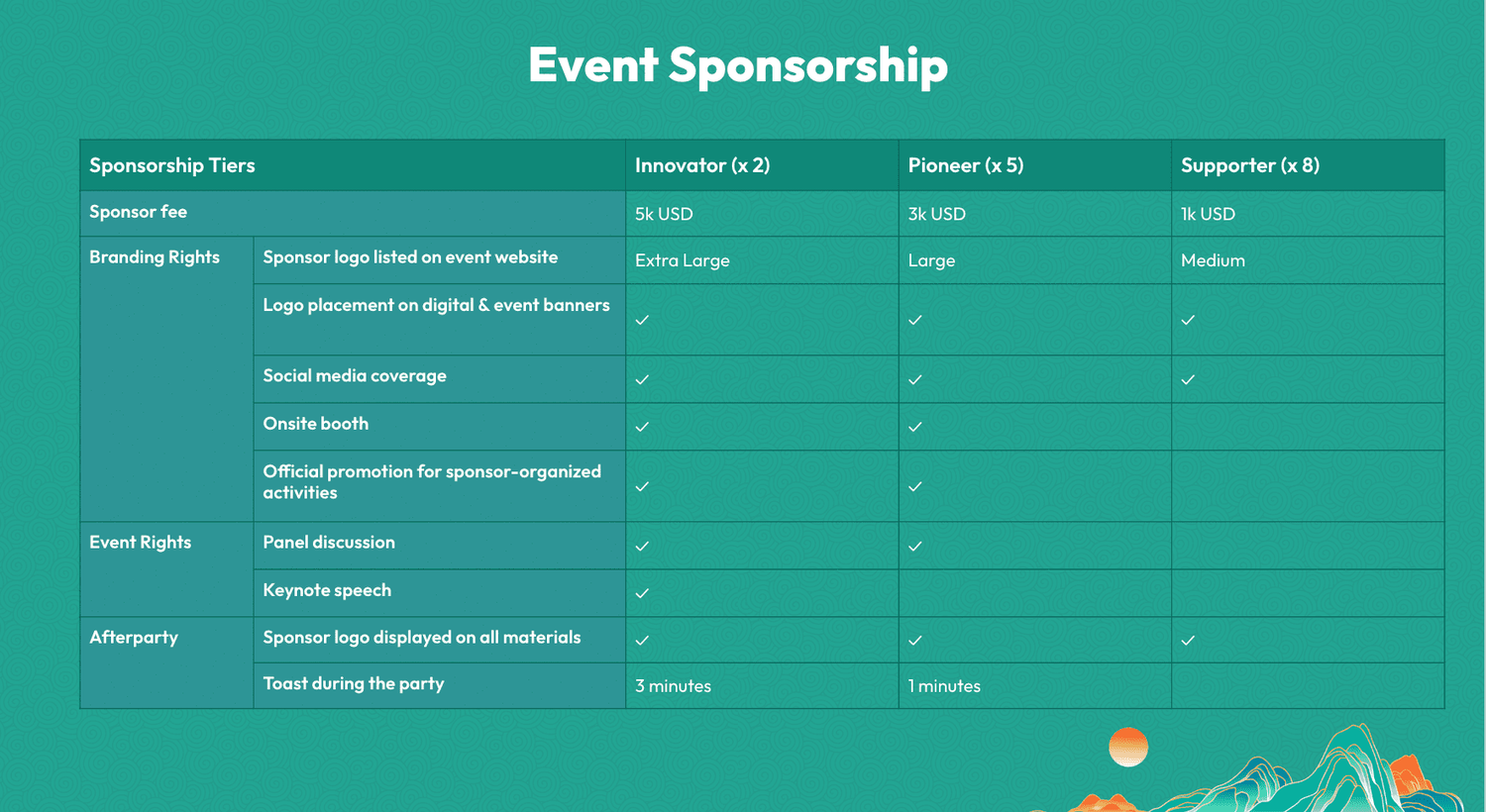
Task: Click the orange sun illustration
Action: 1127,747
